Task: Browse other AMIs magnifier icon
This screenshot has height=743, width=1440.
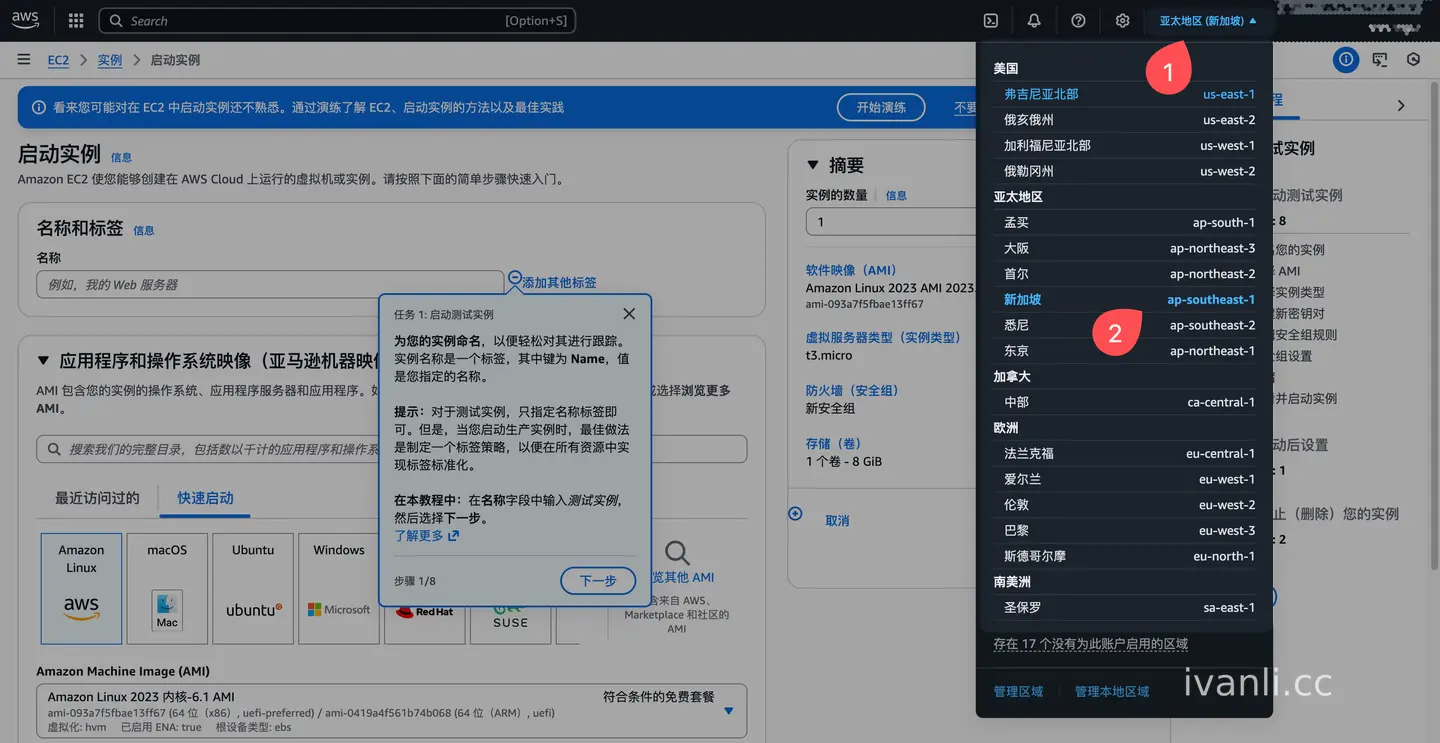Action: [677, 553]
